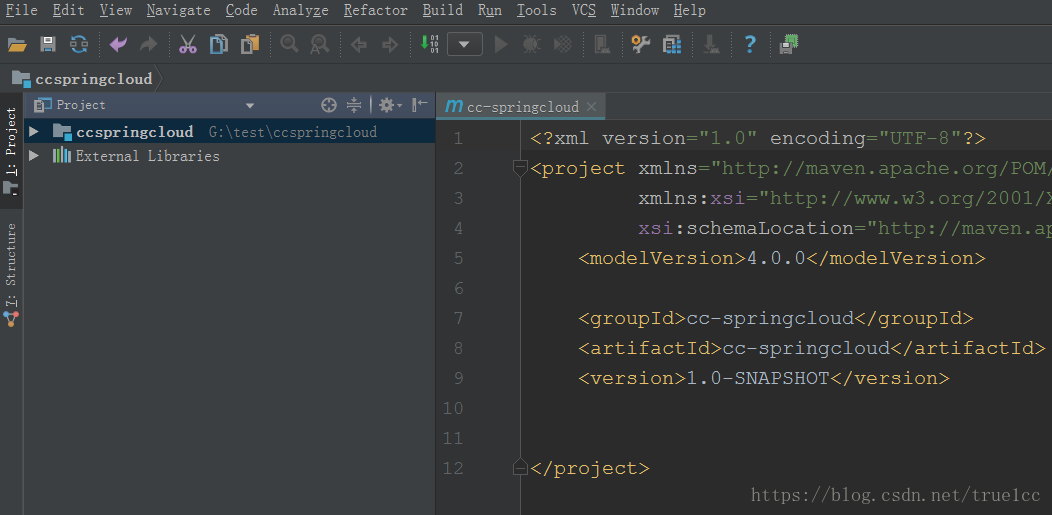Open Settings wrench icon
The width and height of the screenshot is (1052, 515).
(x=641, y=45)
